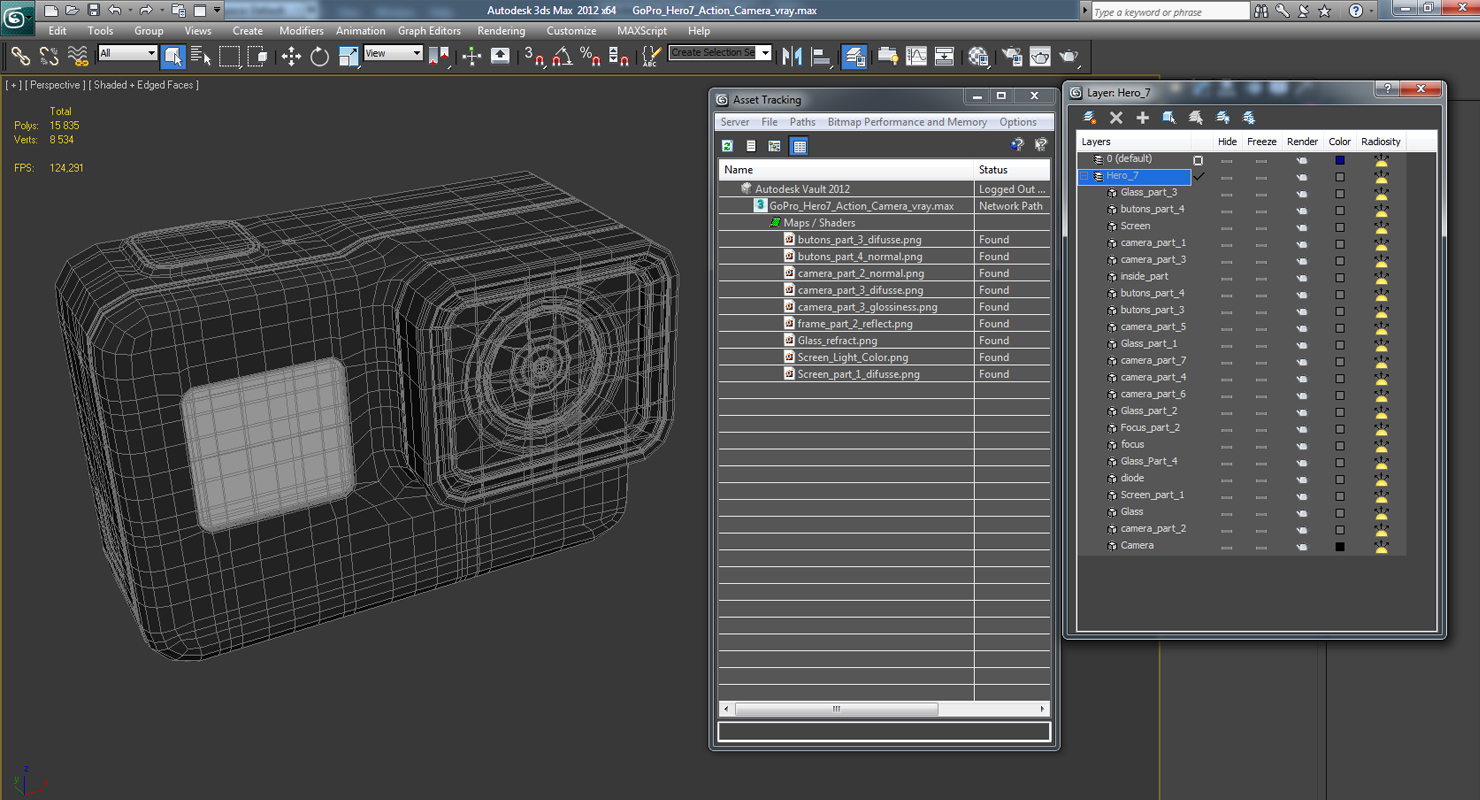Toggle Freeze for the inside_part object
Screen dimensions: 1480x800
click(1261, 277)
